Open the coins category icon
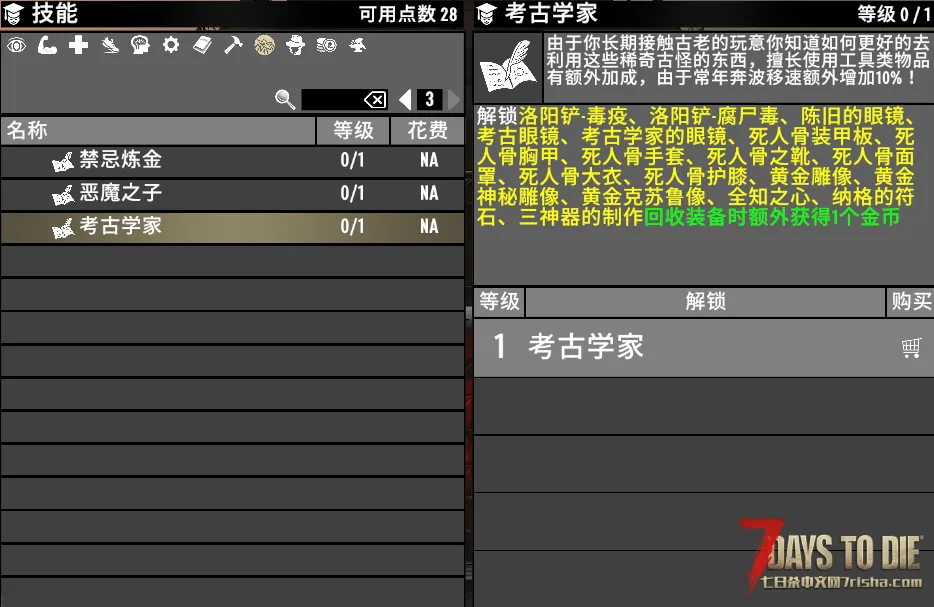This screenshot has height=607, width=934. (326, 45)
